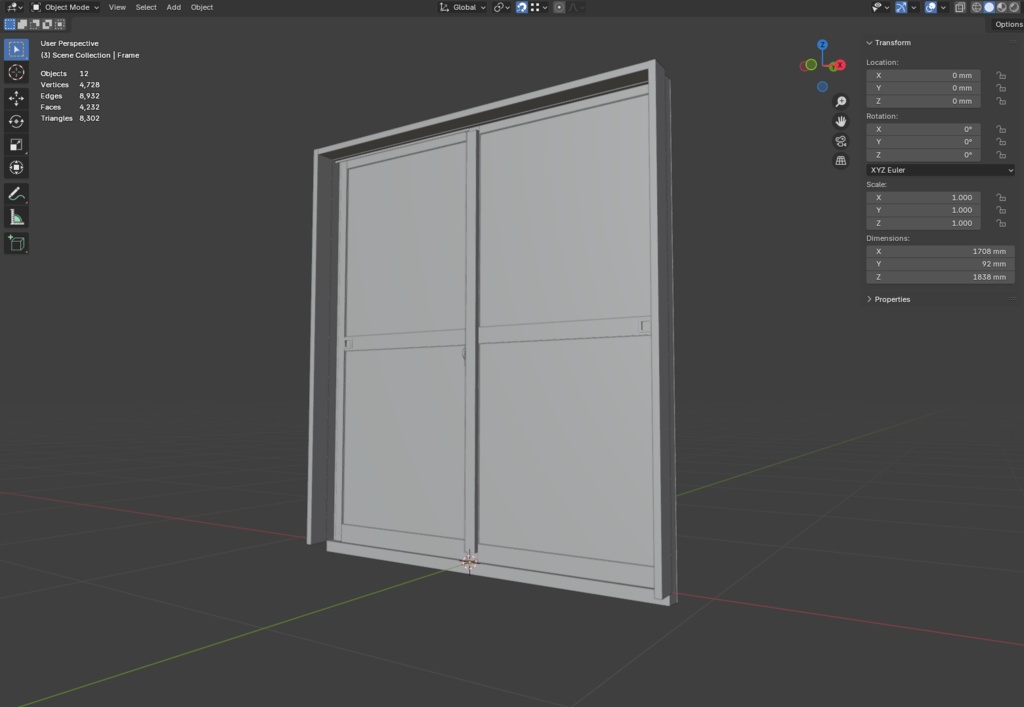Switch to material preview shading
Viewport: 1024px width, 707px height.
[x=1001, y=7]
